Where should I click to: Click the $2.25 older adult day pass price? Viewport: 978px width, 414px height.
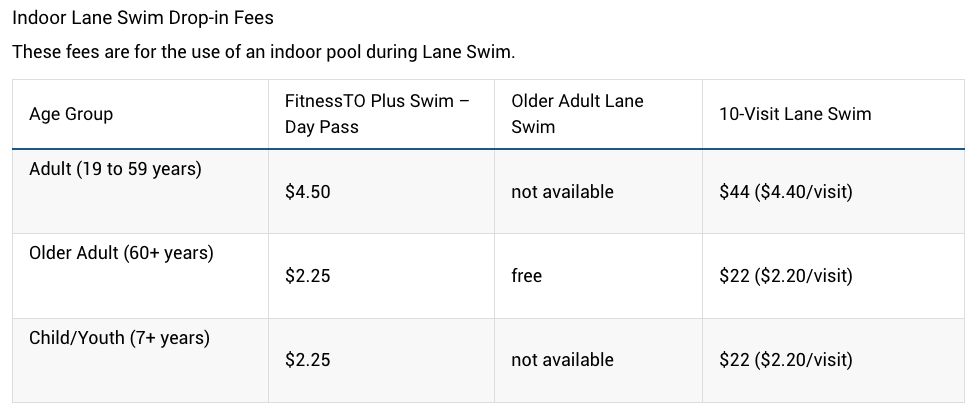click(307, 276)
